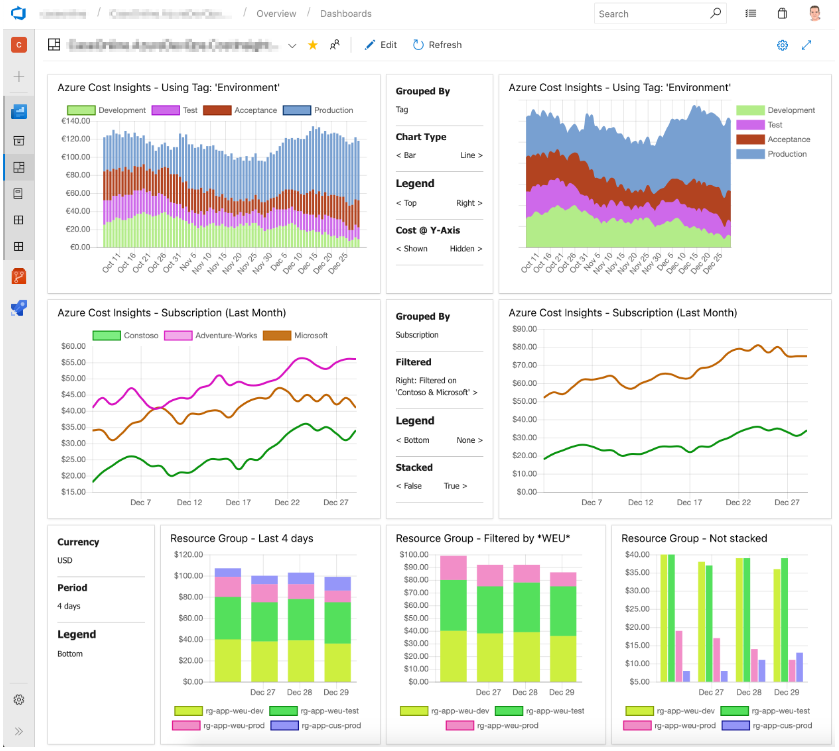
Task: Go to Overview breadcrumb
Action: pyautogui.click(x=276, y=13)
